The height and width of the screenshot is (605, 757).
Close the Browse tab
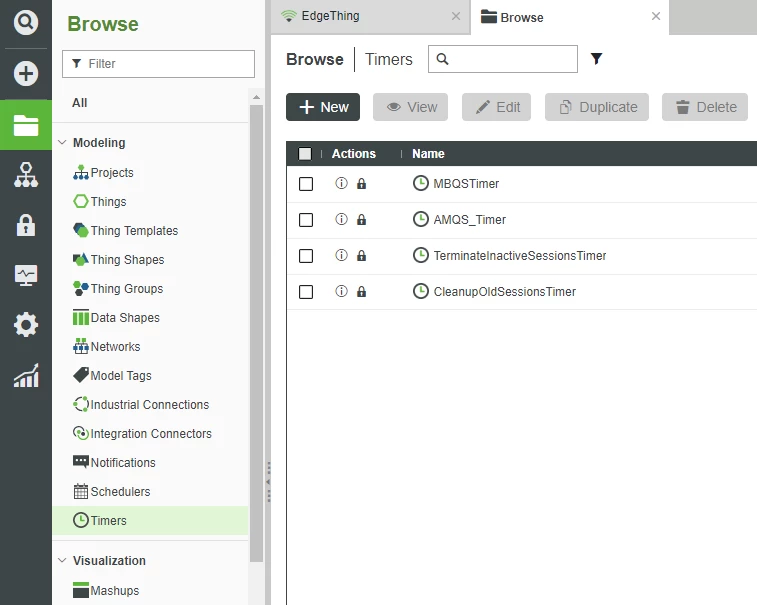click(656, 16)
